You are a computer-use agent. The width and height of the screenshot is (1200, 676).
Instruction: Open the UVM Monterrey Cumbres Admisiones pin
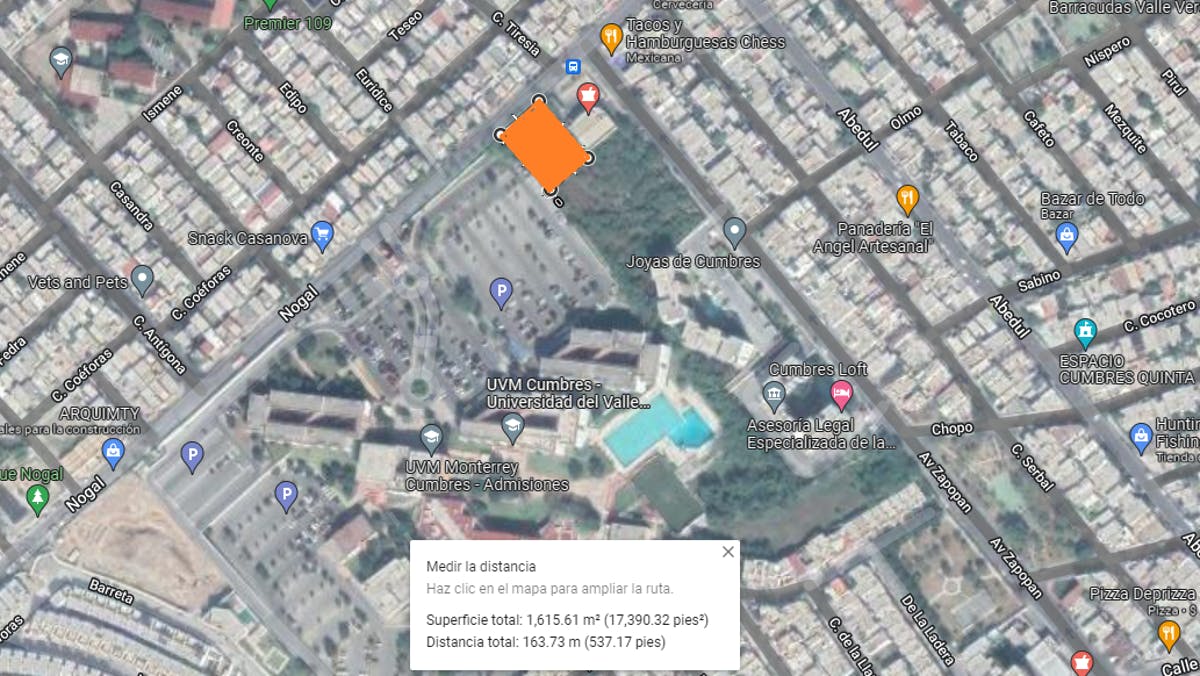(x=431, y=439)
